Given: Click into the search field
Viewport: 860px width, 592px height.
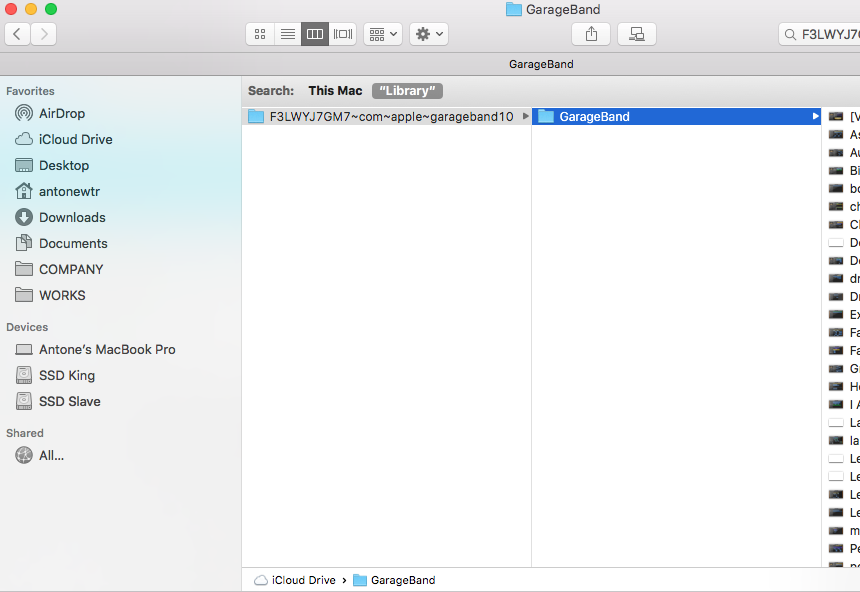Looking at the screenshot, I should 819,34.
